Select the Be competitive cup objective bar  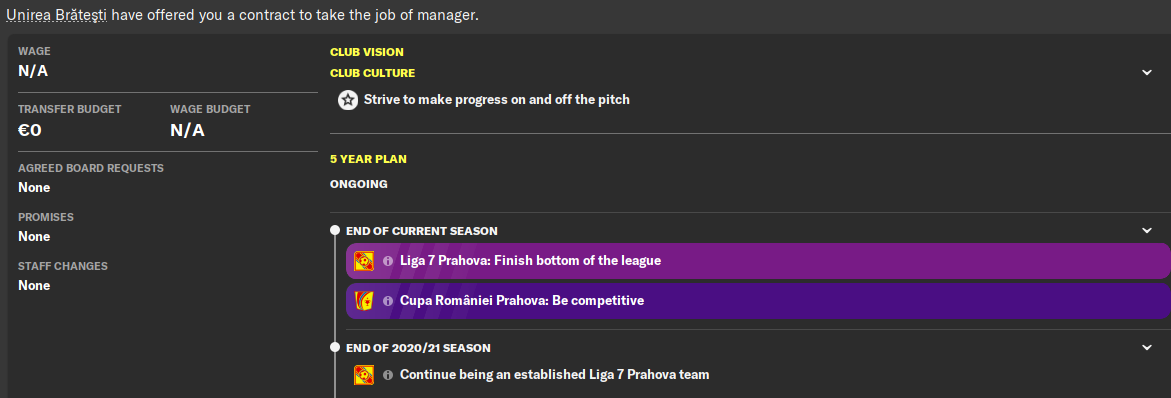(758, 301)
